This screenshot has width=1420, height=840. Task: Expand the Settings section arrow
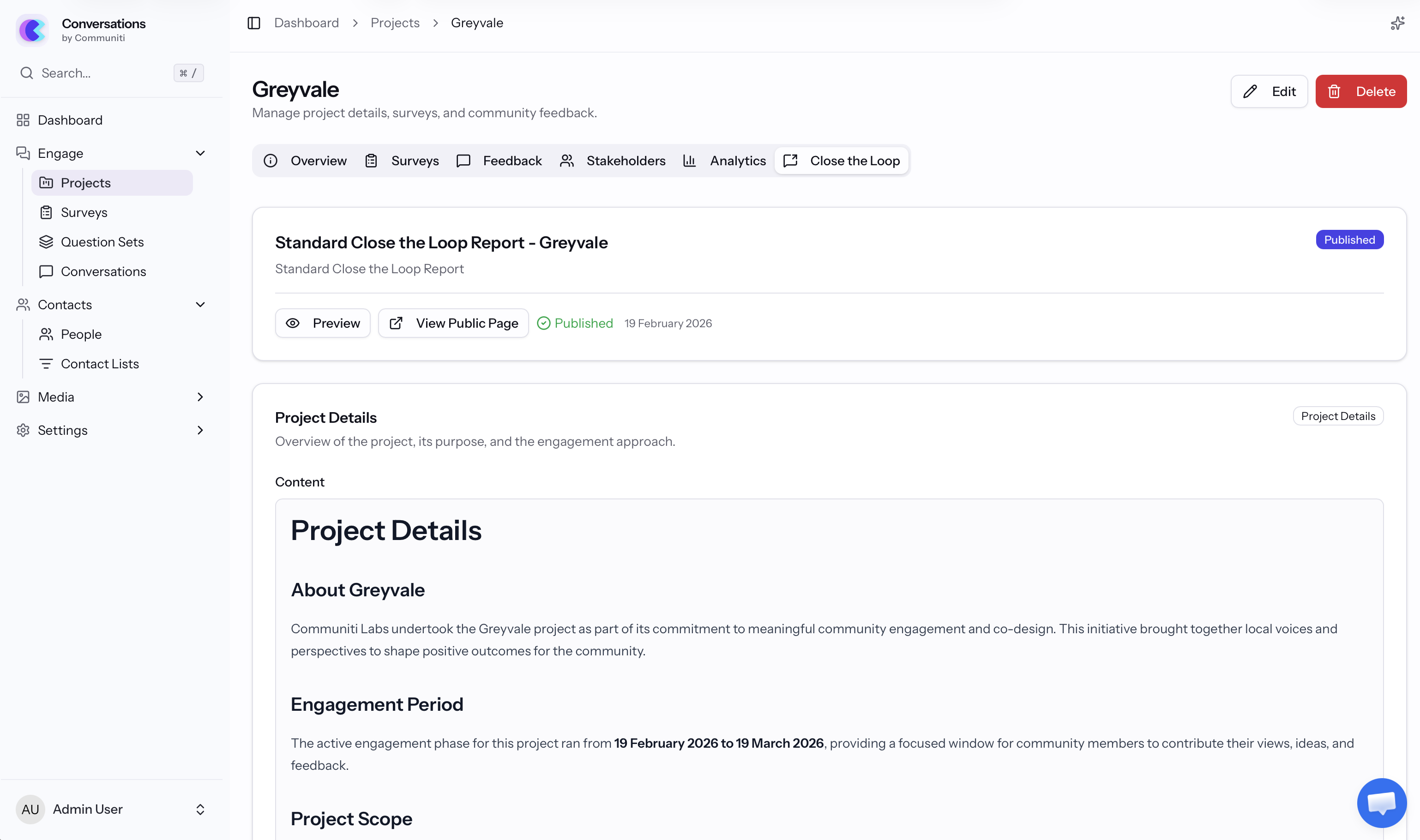(200, 430)
